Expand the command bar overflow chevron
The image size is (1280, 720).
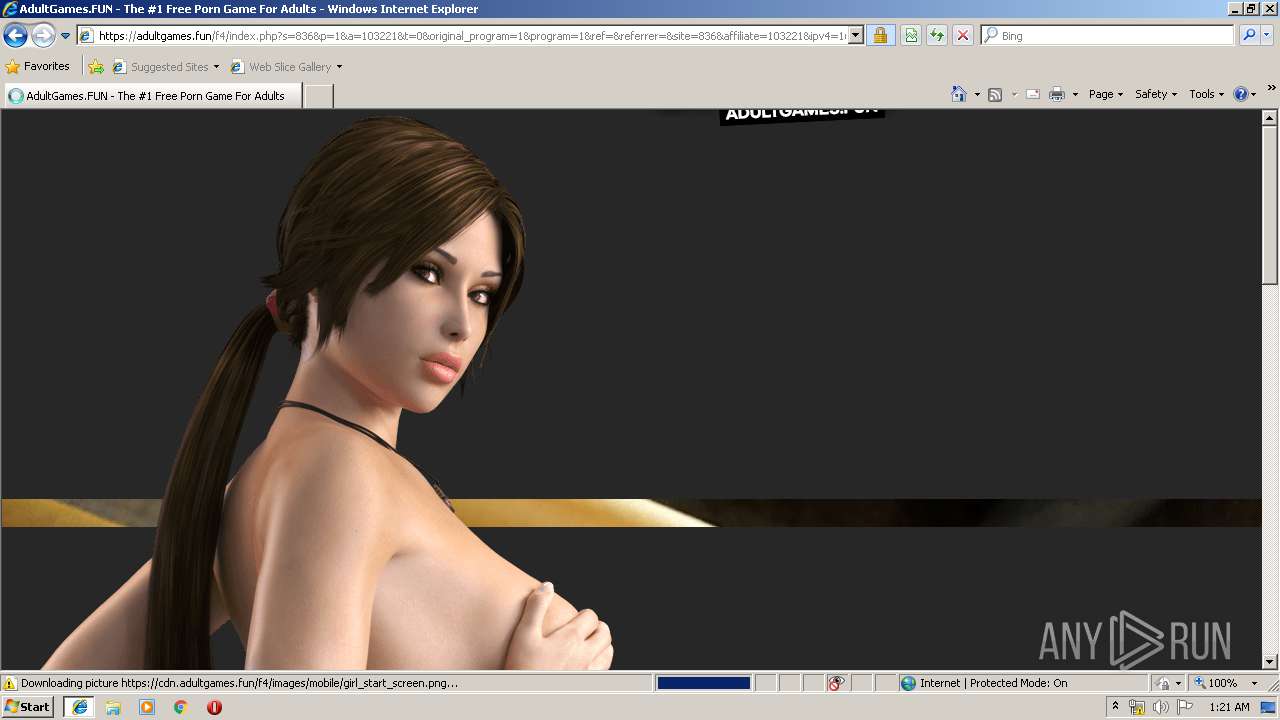1271,88
